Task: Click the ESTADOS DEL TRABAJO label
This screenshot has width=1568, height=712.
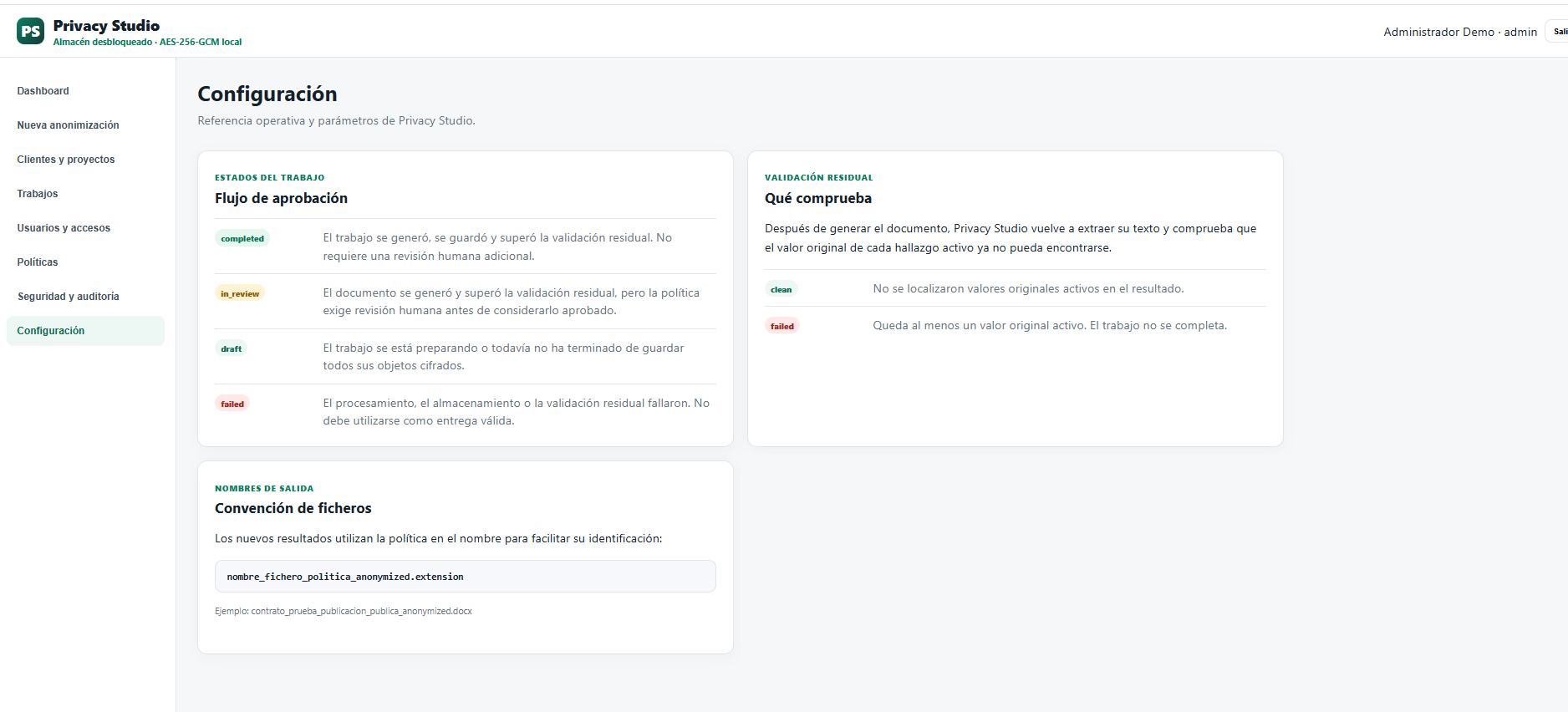Action: pos(269,177)
